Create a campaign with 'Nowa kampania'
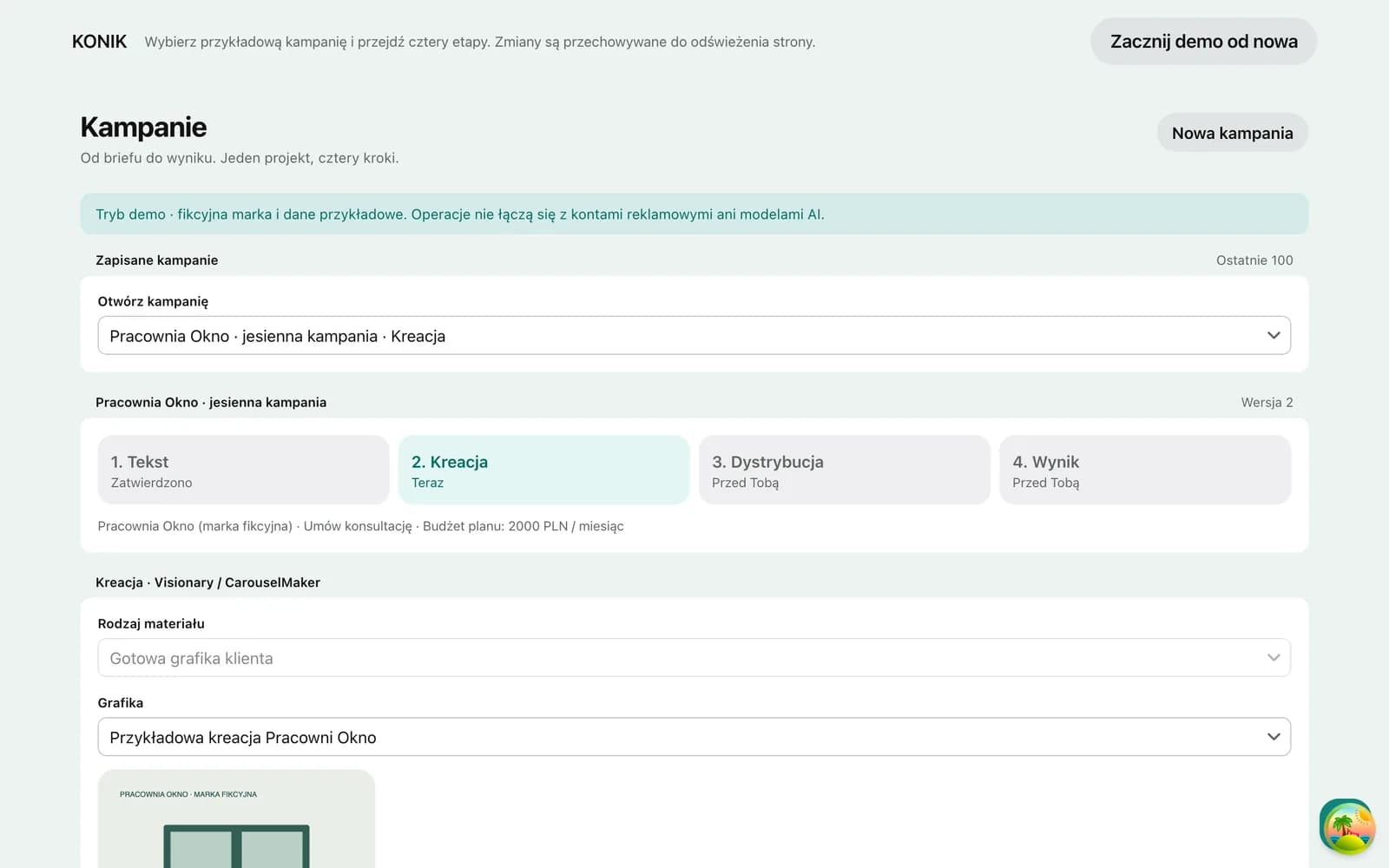 (1232, 133)
